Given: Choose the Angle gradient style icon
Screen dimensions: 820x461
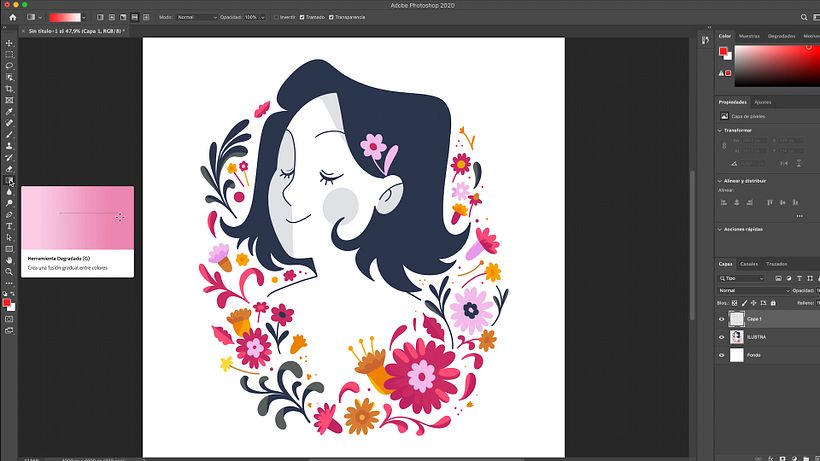Looking at the screenshot, I should click(123, 17).
